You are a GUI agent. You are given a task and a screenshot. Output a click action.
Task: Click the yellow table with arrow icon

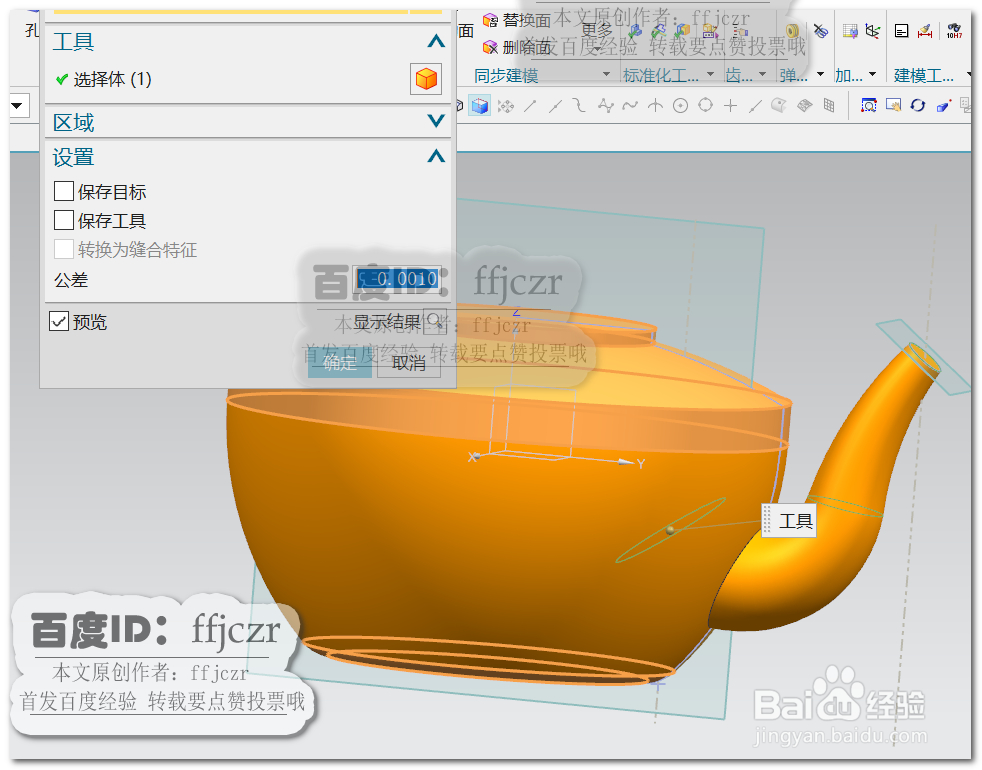[850, 31]
